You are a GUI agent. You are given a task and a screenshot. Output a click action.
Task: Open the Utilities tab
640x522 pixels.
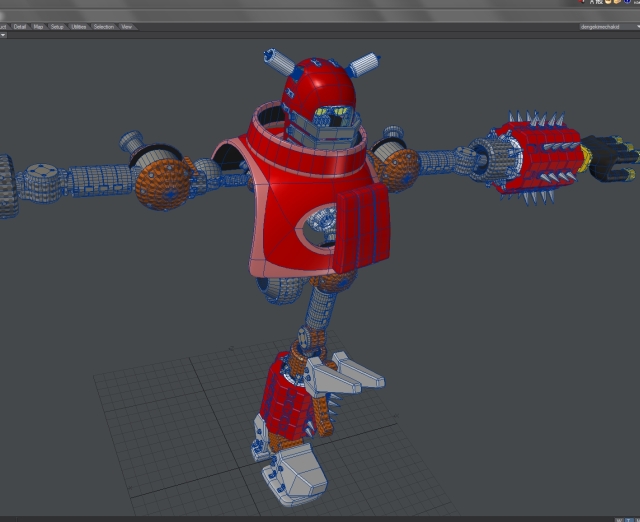click(x=79, y=26)
